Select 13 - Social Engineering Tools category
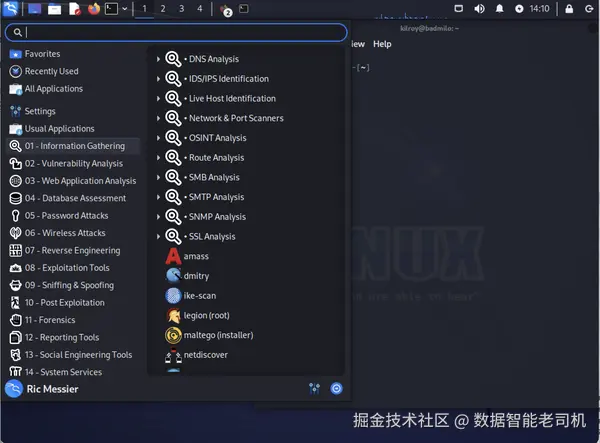 pos(73,355)
